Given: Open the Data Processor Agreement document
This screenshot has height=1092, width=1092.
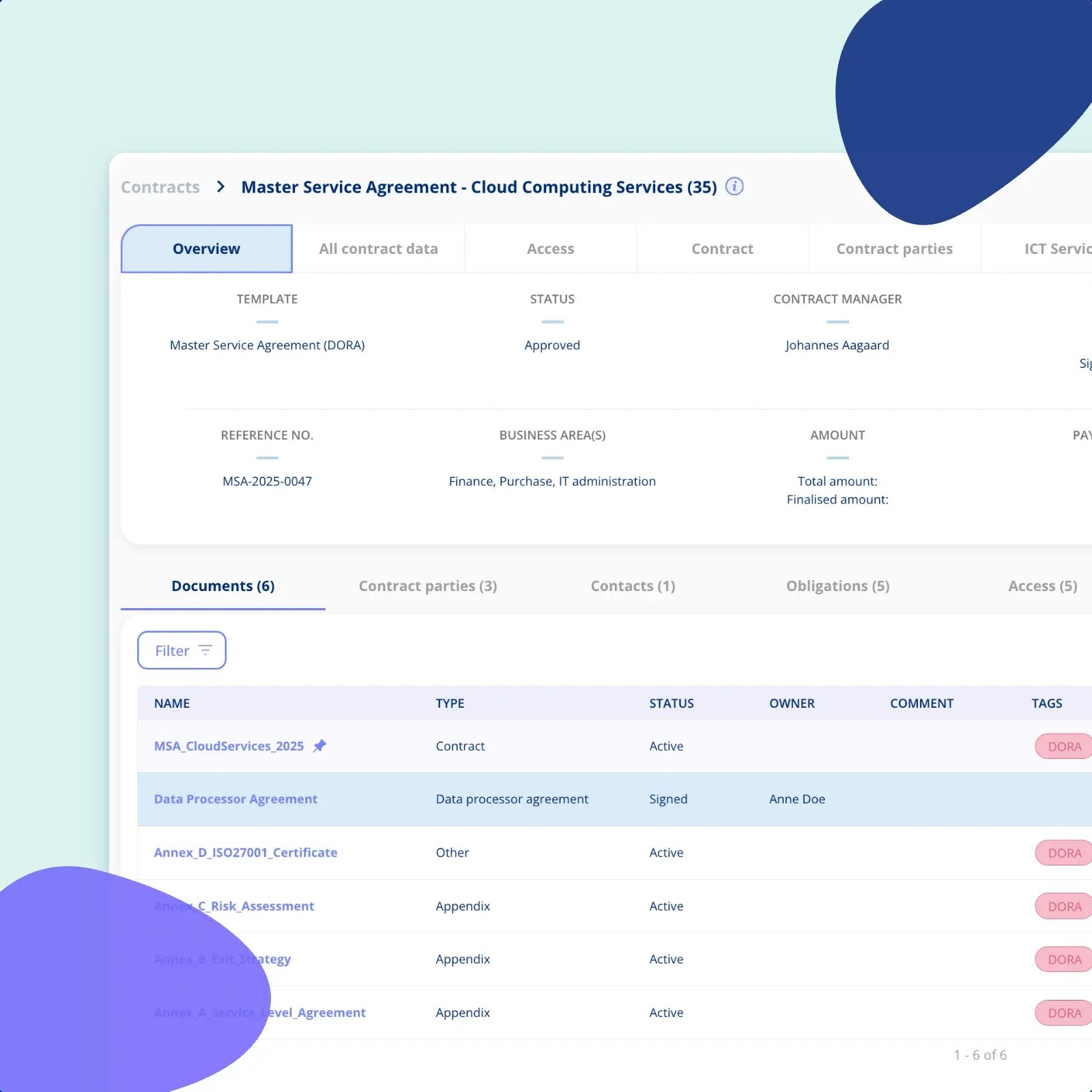Looking at the screenshot, I should tap(235, 799).
